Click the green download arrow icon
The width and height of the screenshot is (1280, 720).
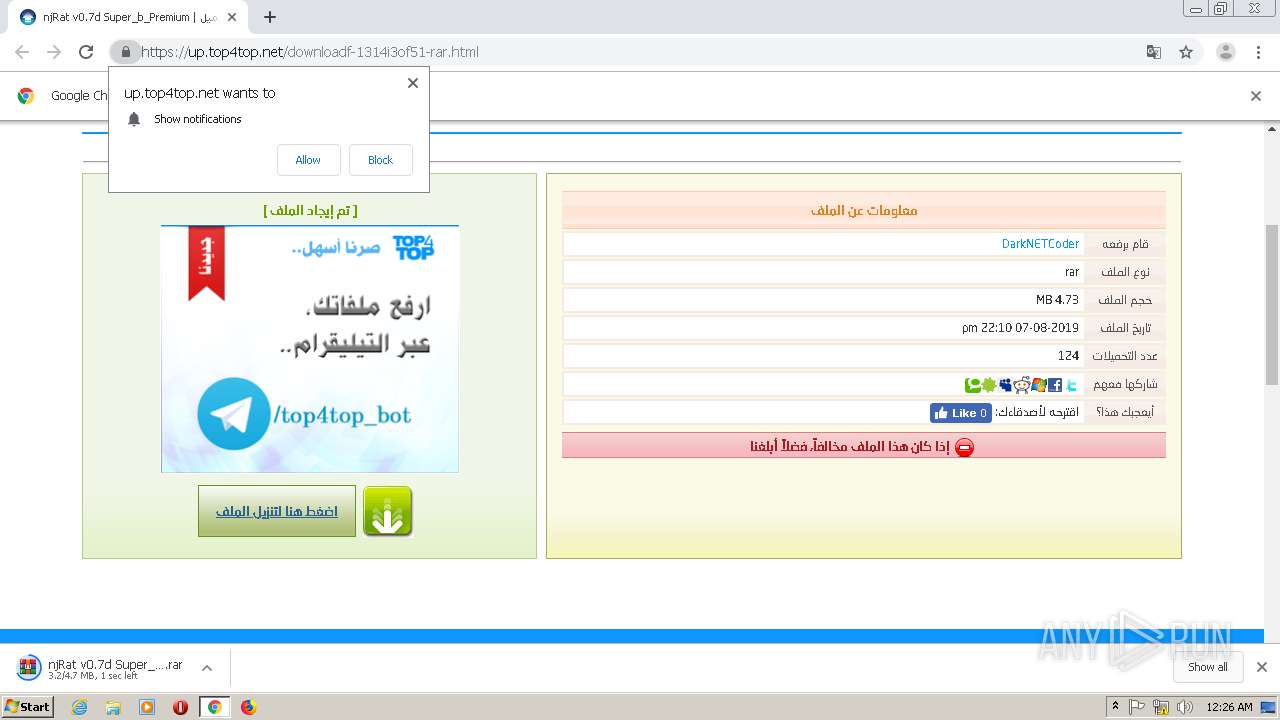388,511
